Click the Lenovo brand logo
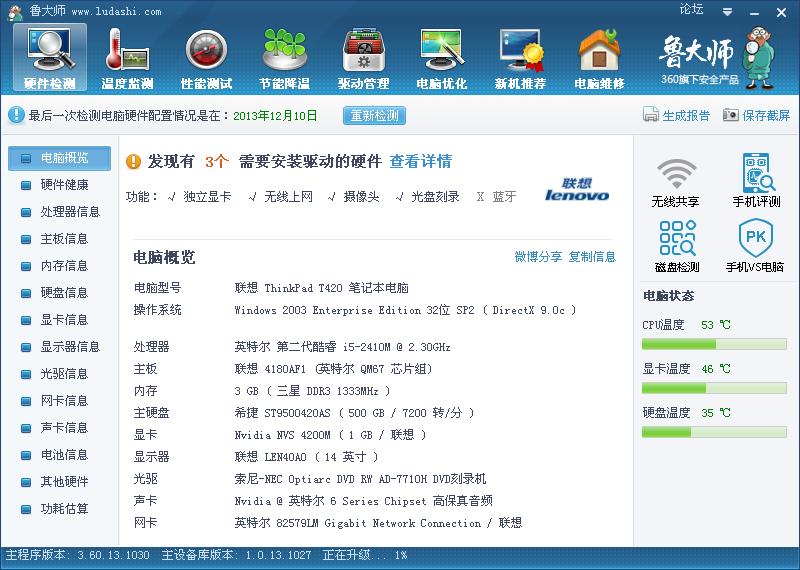The width and height of the screenshot is (800, 570). (x=577, y=189)
